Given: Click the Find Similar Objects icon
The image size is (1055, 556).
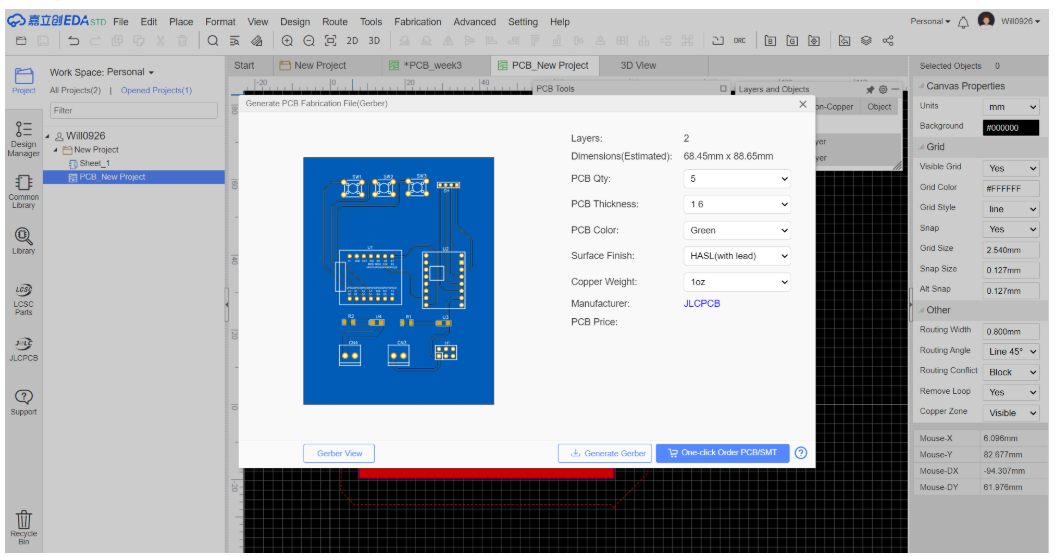Looking at the screenshot, I should [234, 41].
